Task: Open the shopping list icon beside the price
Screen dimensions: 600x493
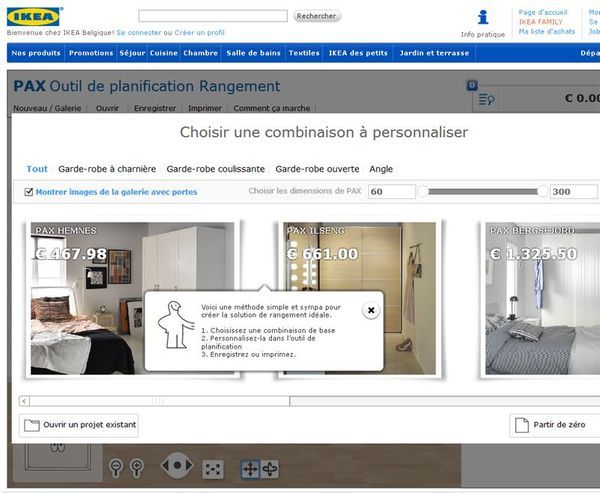Action: 486,100
